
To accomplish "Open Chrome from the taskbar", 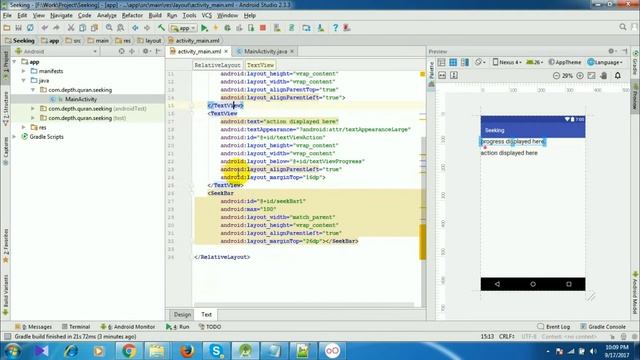I will click(x=128, y=351).
